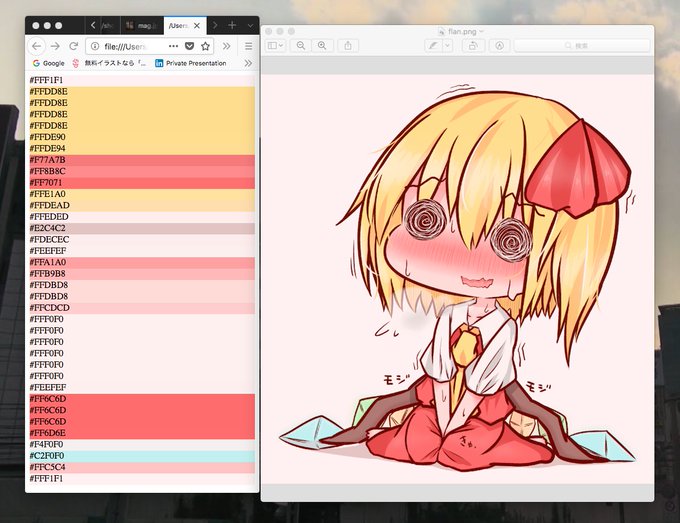Click the #FFDEAD color row

click(142, 205)
